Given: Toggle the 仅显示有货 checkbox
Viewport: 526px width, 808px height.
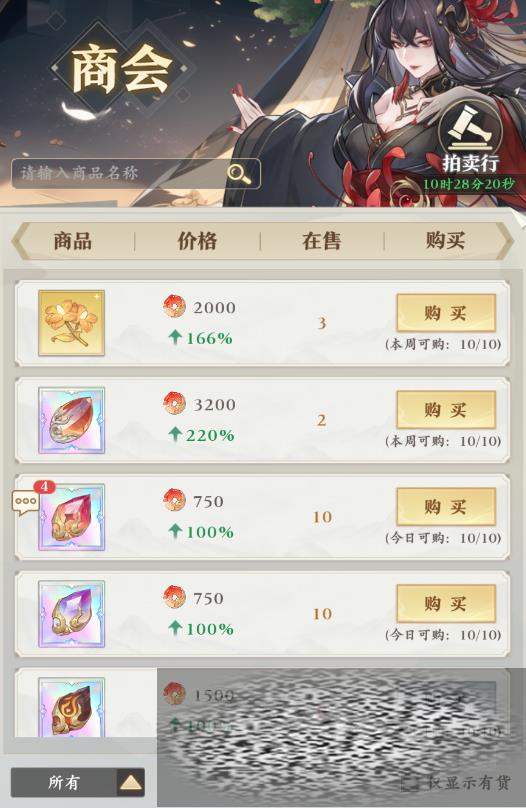Looking at the screenshot, I should [x=410, y=783].
